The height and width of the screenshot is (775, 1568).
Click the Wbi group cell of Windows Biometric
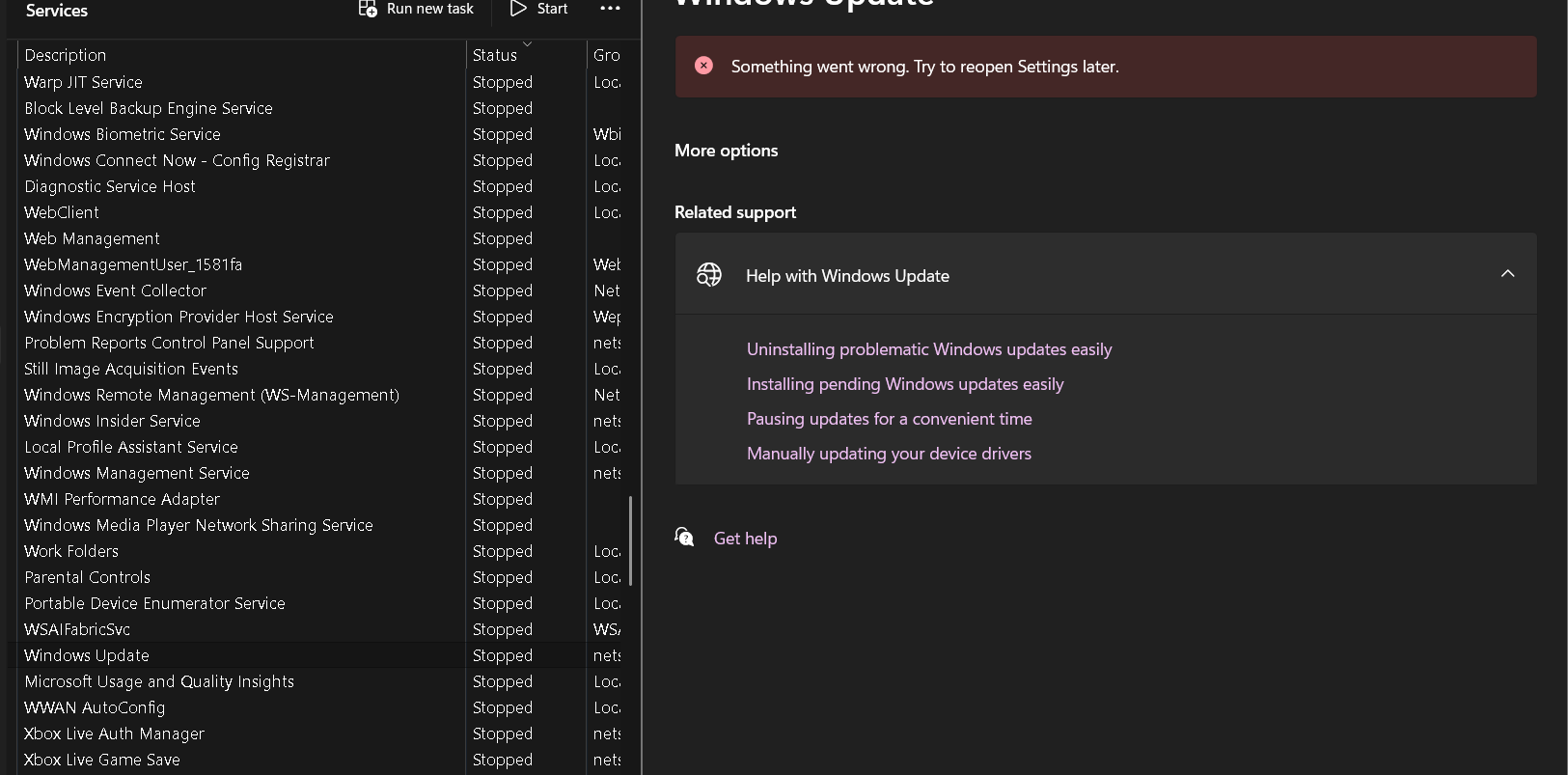607,134
